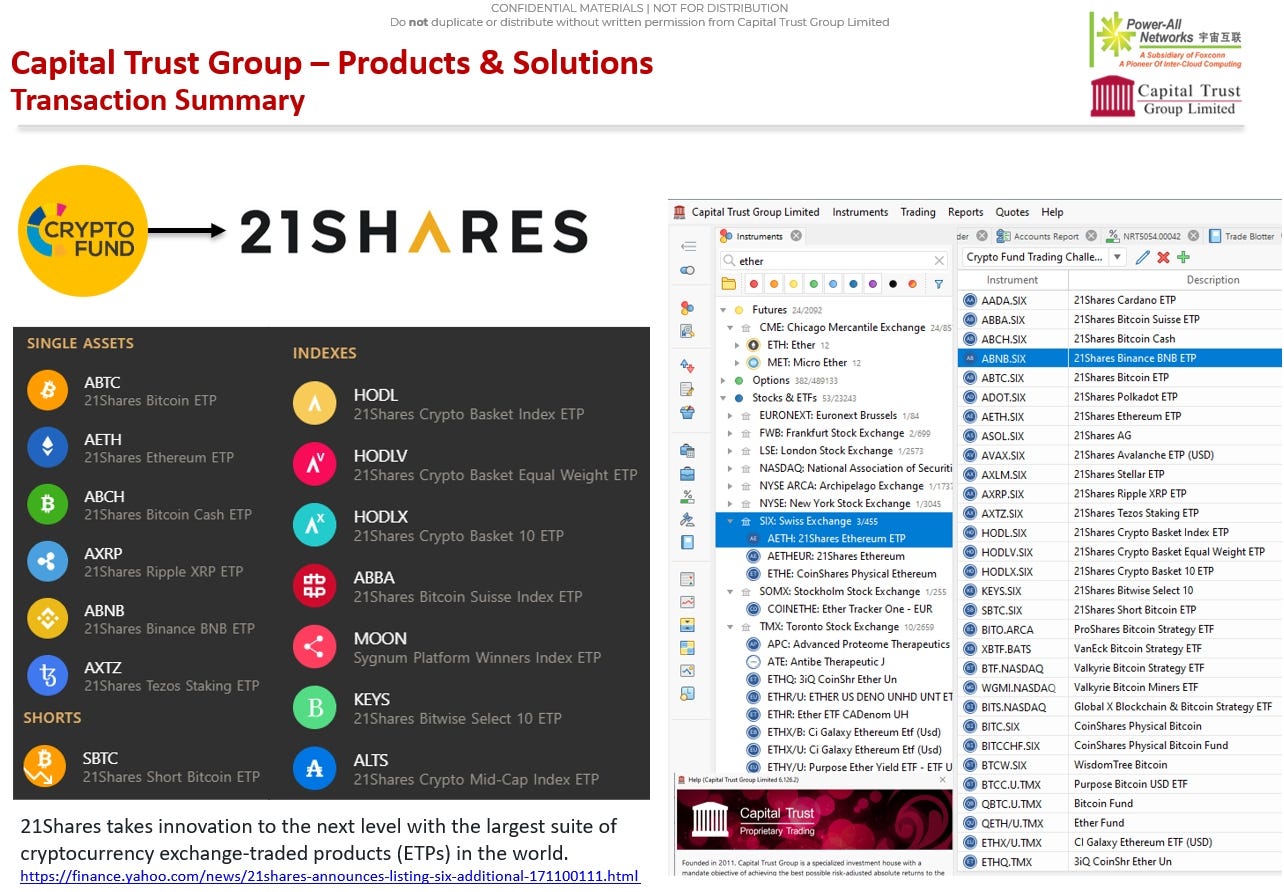The height and width of the screenshot is (892, 1284).
Task: Click the HODLV index icon on the slide
Action: pyautogui.click(x=314, y=463)
